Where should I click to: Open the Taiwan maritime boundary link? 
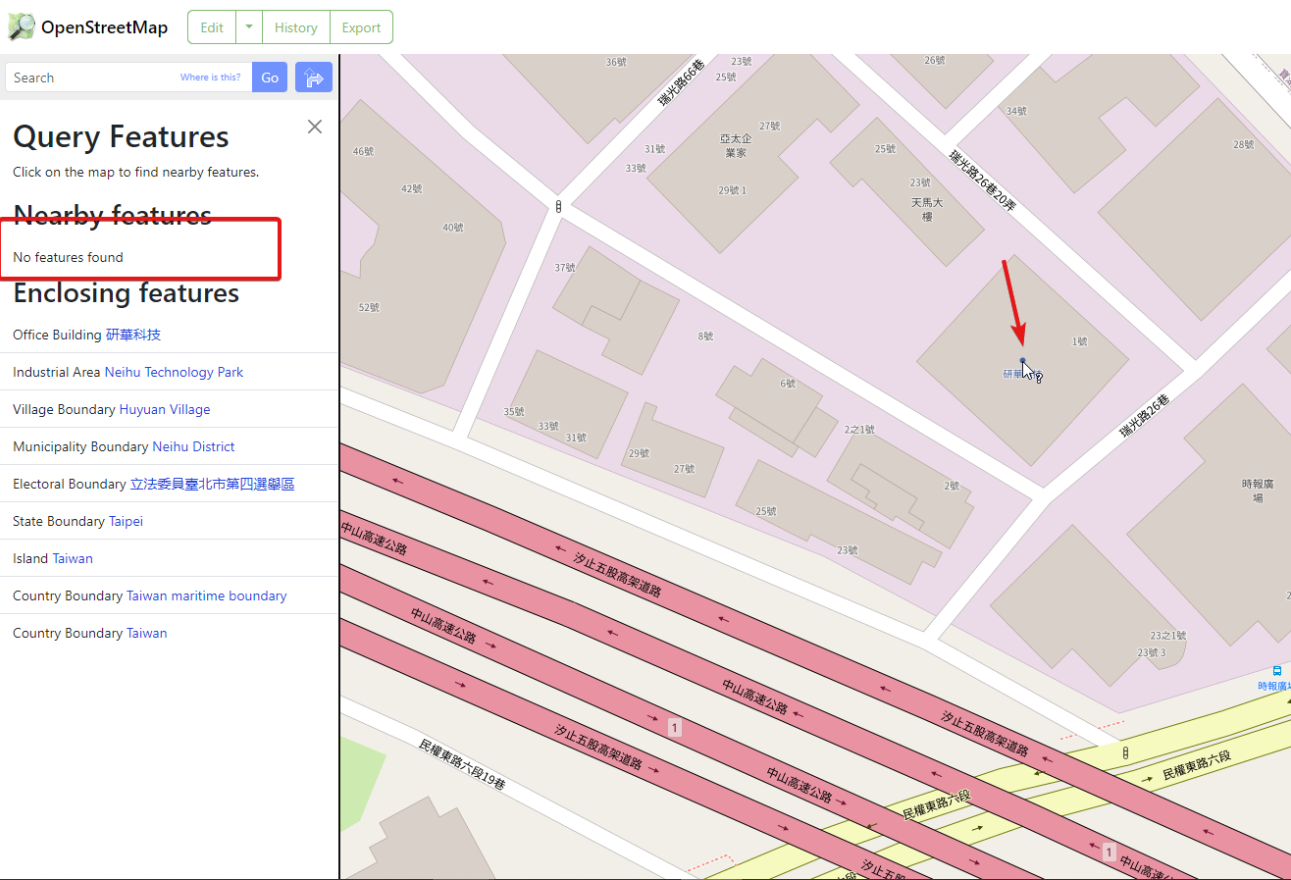[207, 596]
